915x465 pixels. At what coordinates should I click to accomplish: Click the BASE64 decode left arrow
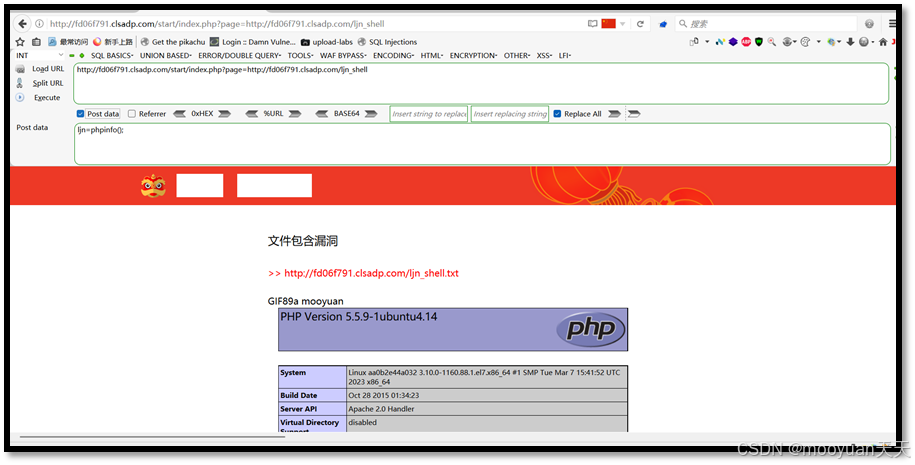click(x=322, y=114)
